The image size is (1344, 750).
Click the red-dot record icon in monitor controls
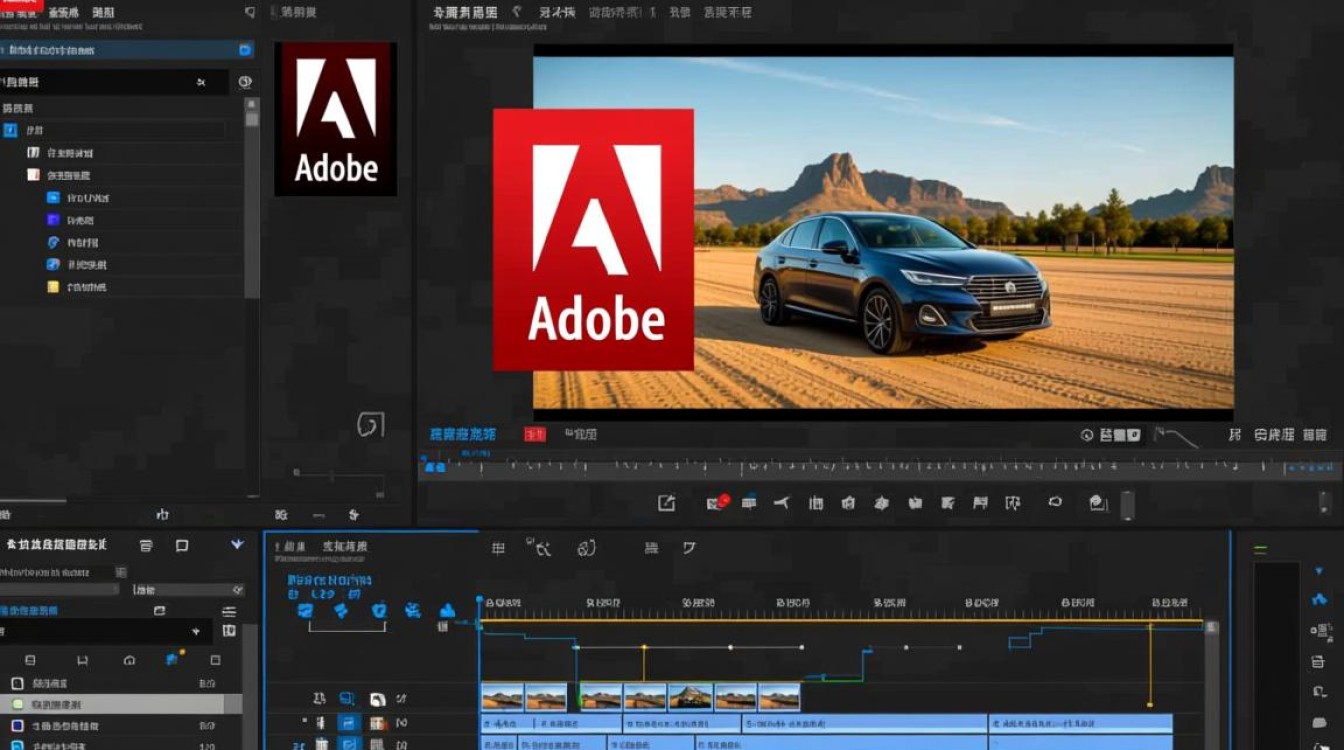coord(718,503)
